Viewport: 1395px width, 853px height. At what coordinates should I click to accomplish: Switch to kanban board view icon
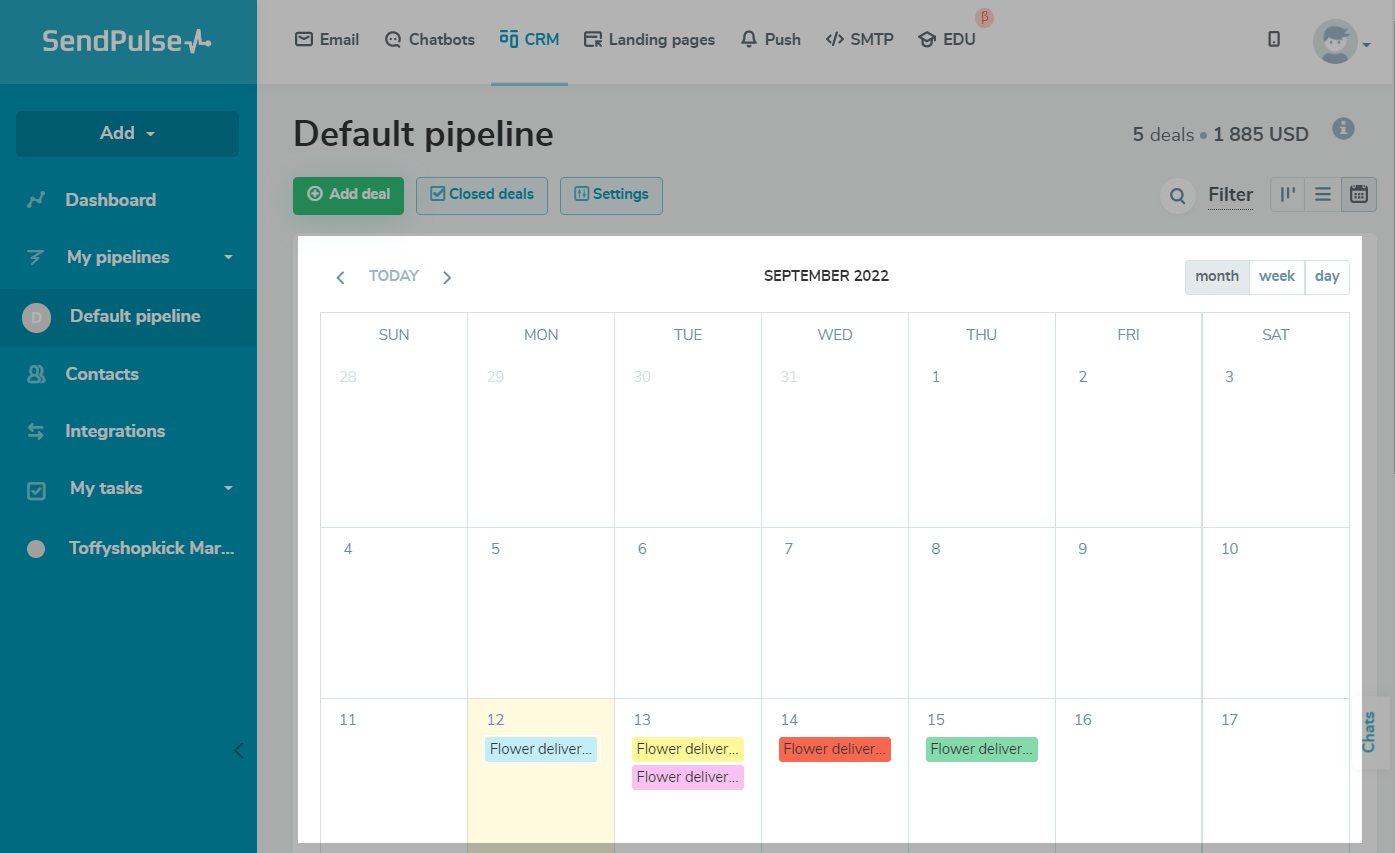click(x=1287, y=194)
